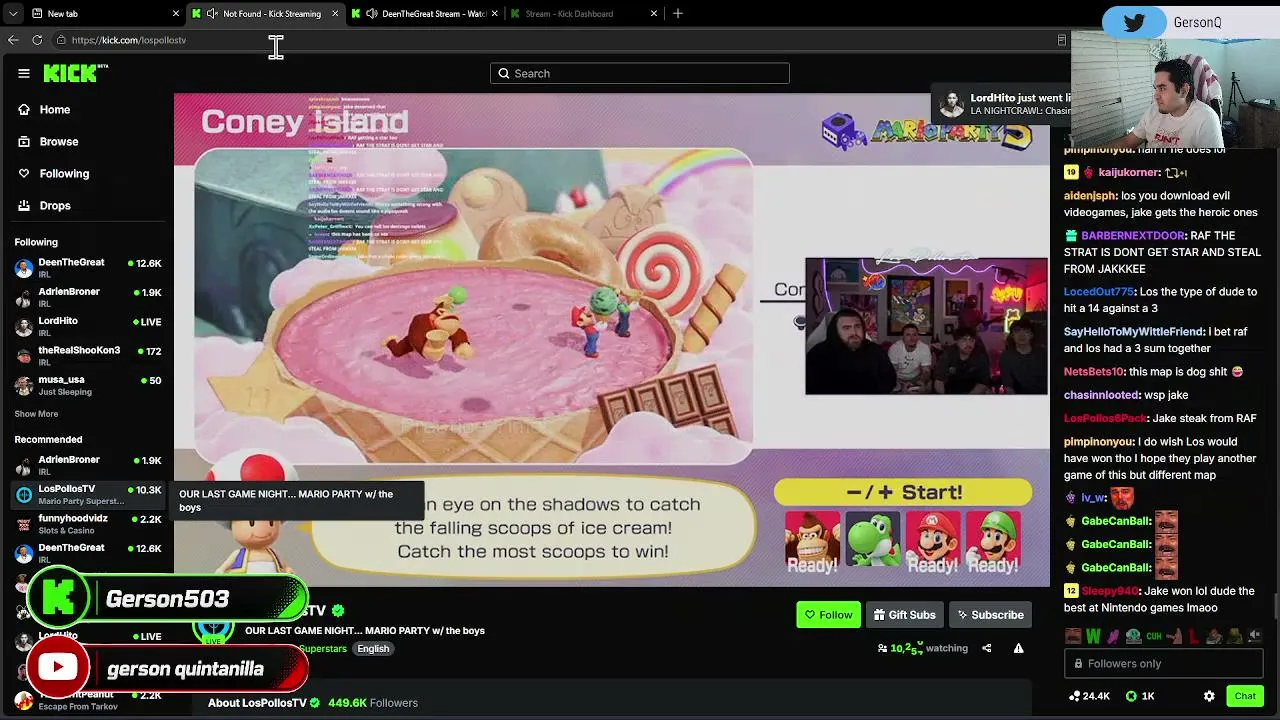Click funnyhoodvidz channel avatar
The height and width of the screenshot is (720, 1280).
pos(24,524)
